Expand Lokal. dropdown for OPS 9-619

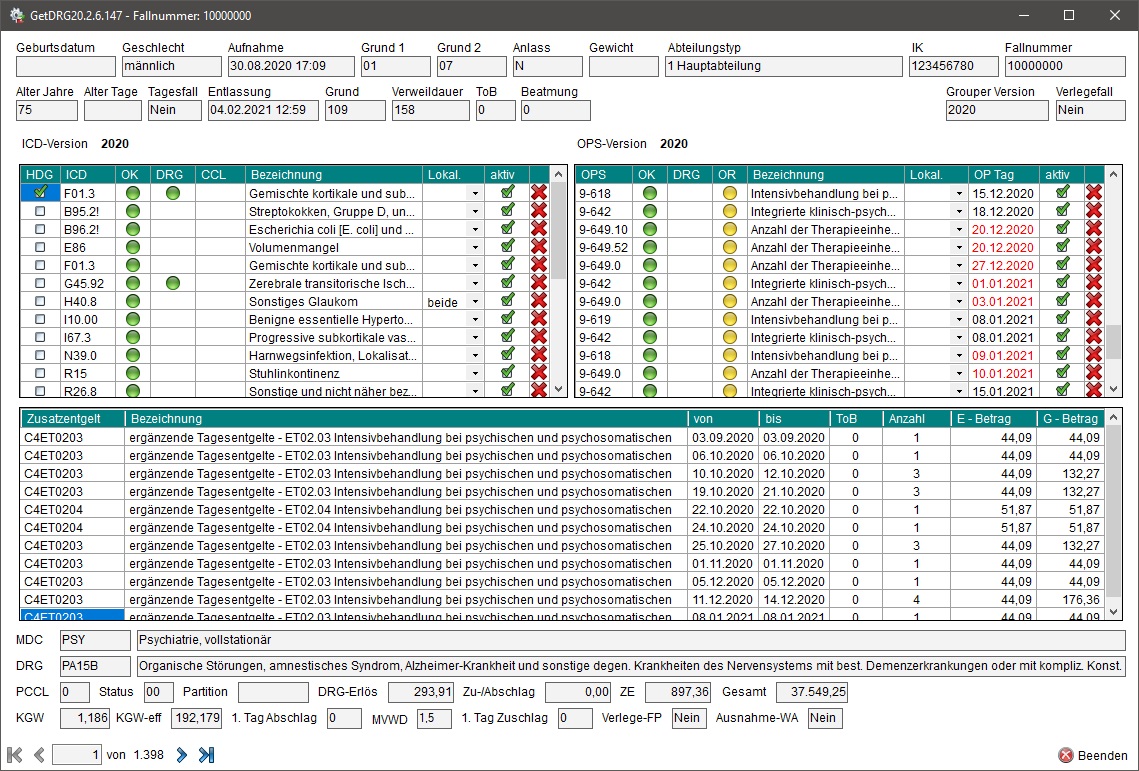click(x=959, y=320)
